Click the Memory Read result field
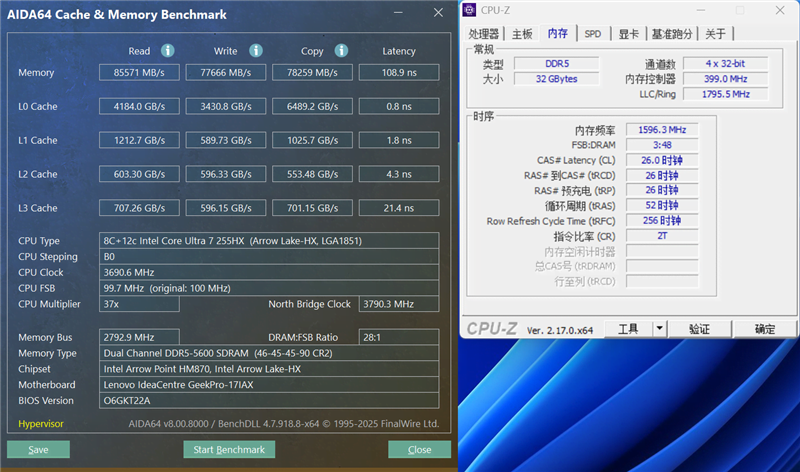The height and width of the screenshot is (472, 800). pos(139,73)
